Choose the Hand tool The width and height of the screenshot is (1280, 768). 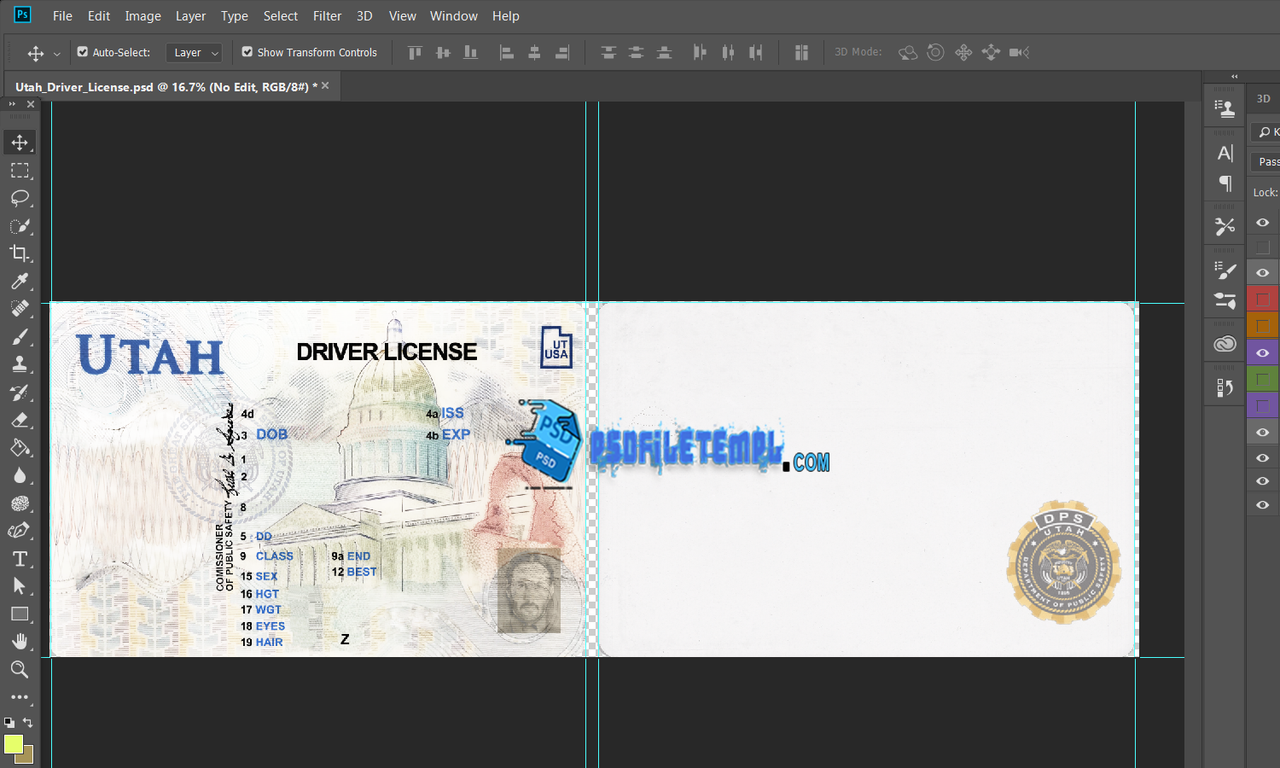(20, 641)
